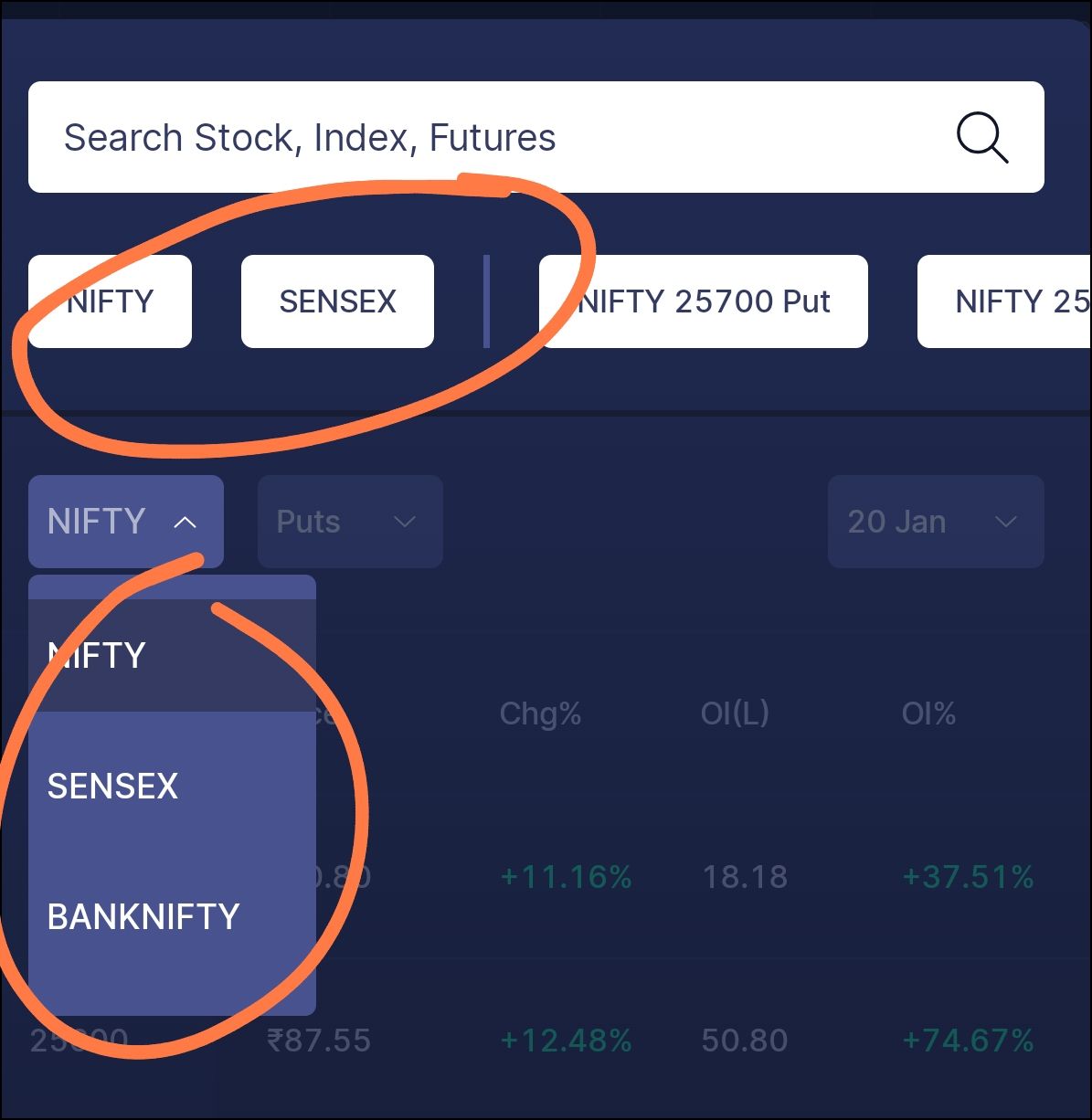1092x1120 pixels.
Task: Sort by the Chg% column header
Action: (540, 713)
